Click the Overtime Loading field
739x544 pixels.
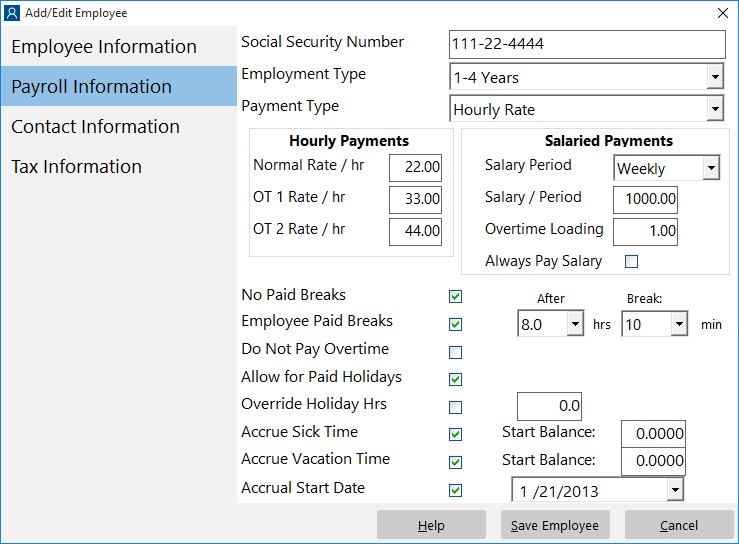645,231
